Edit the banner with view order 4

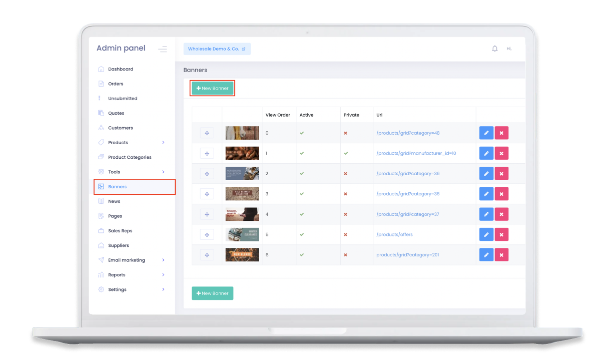click(486, 214)
